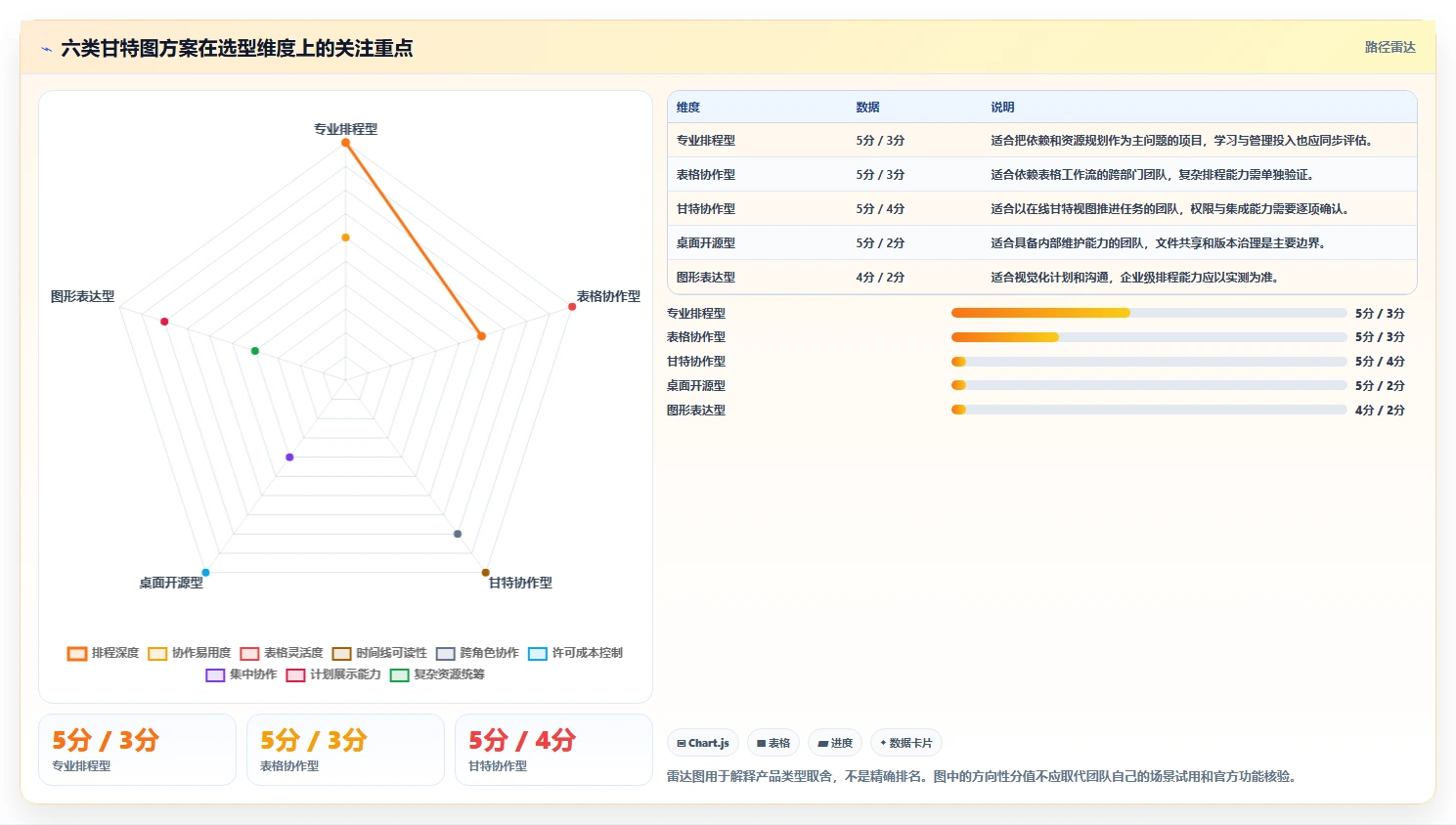Image resolution: width=1456 pixels, height=825 pixels.
Task: Click the 进度 chip
Action: click(x=835, y=743)
